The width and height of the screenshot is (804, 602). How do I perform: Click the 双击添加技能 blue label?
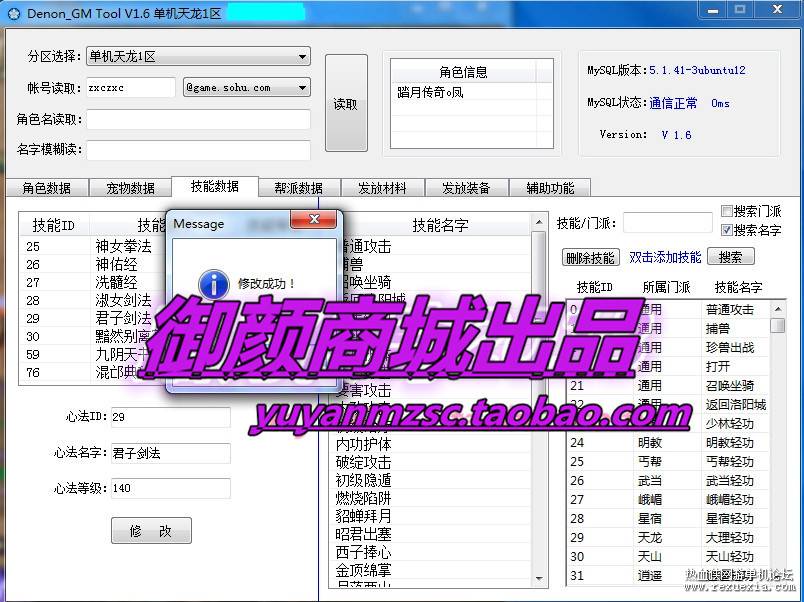point(665,257)
